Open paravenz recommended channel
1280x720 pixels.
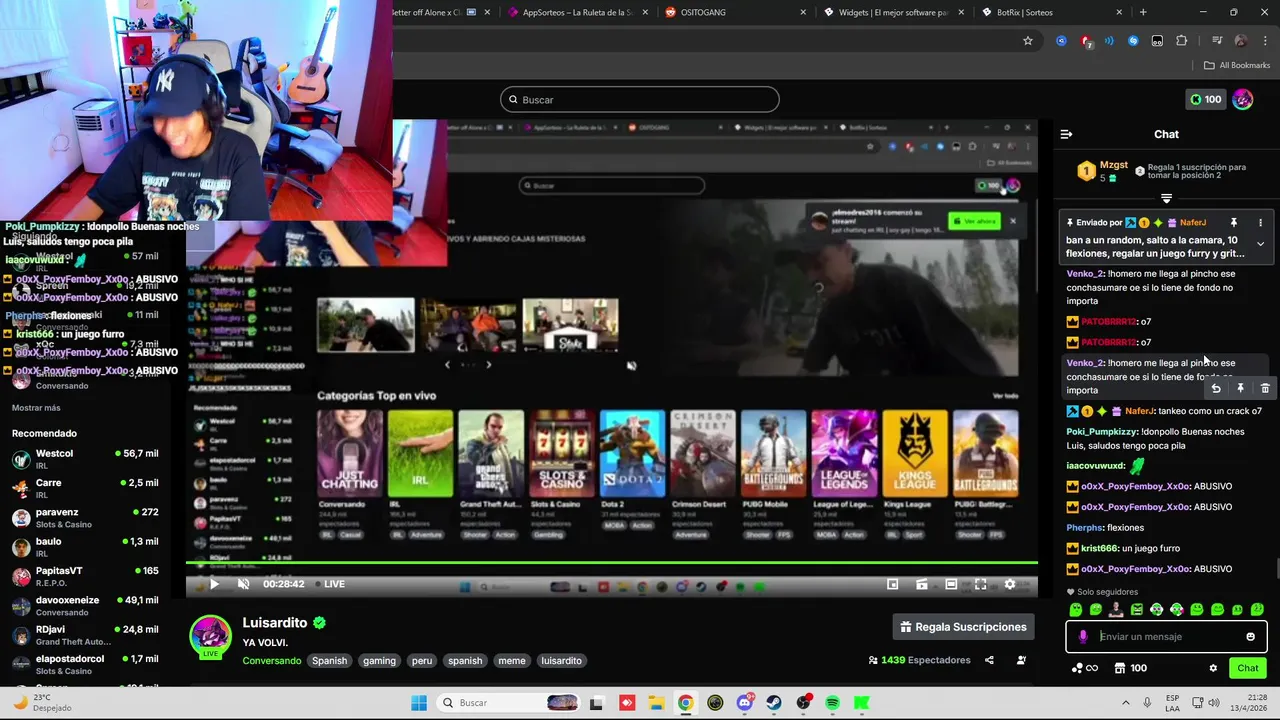85,518
